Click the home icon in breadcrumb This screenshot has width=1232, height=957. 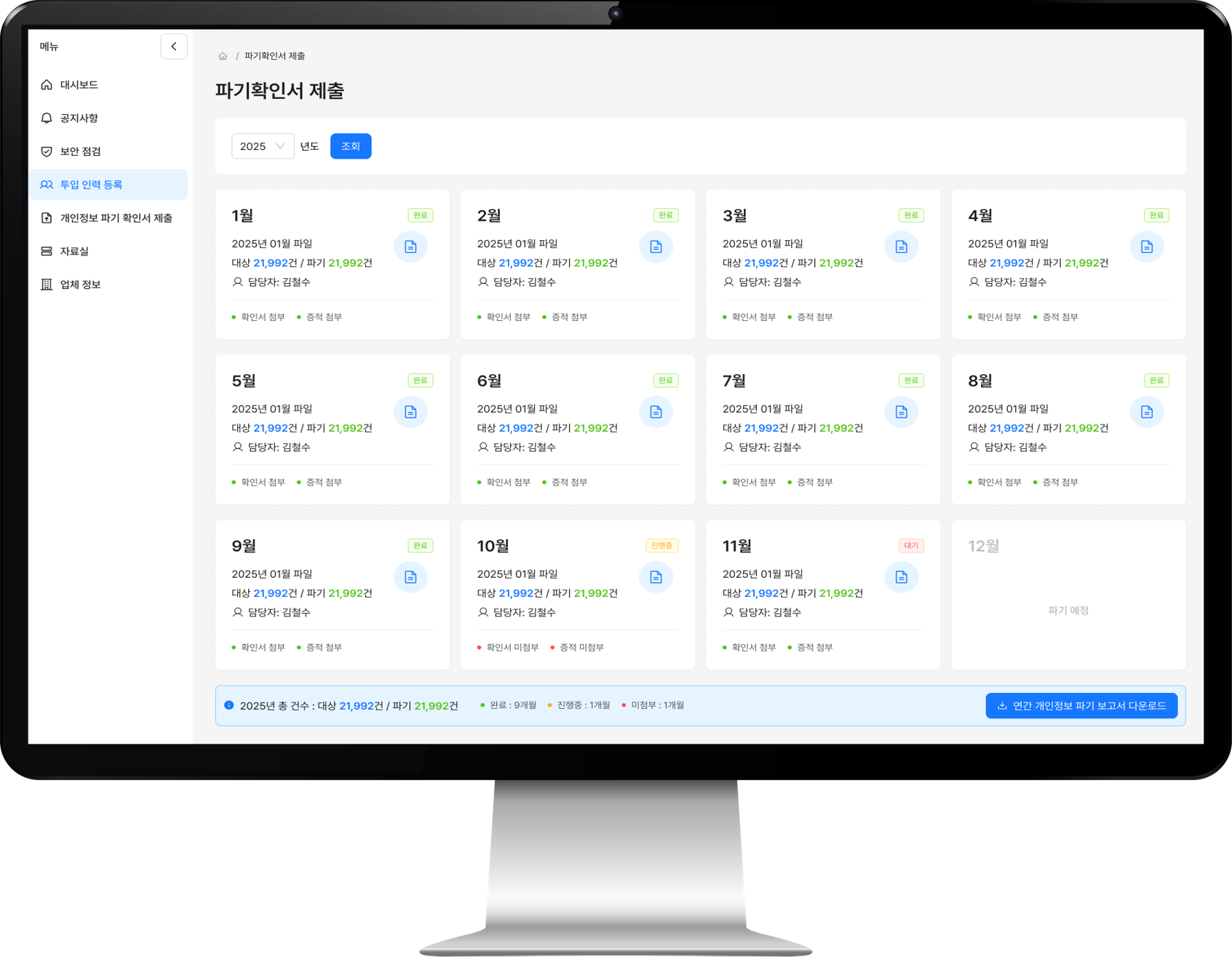click(223, 56)
